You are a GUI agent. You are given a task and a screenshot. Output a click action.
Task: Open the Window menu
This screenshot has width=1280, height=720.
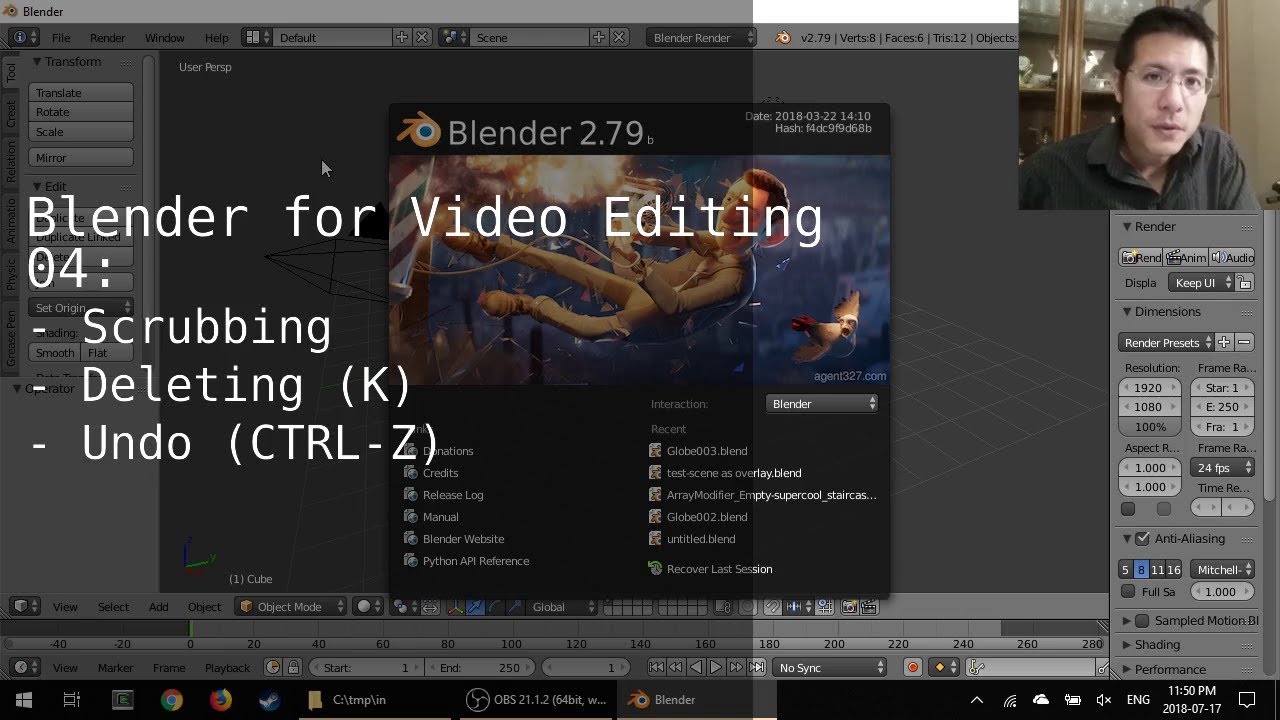[x=164, y=37]
